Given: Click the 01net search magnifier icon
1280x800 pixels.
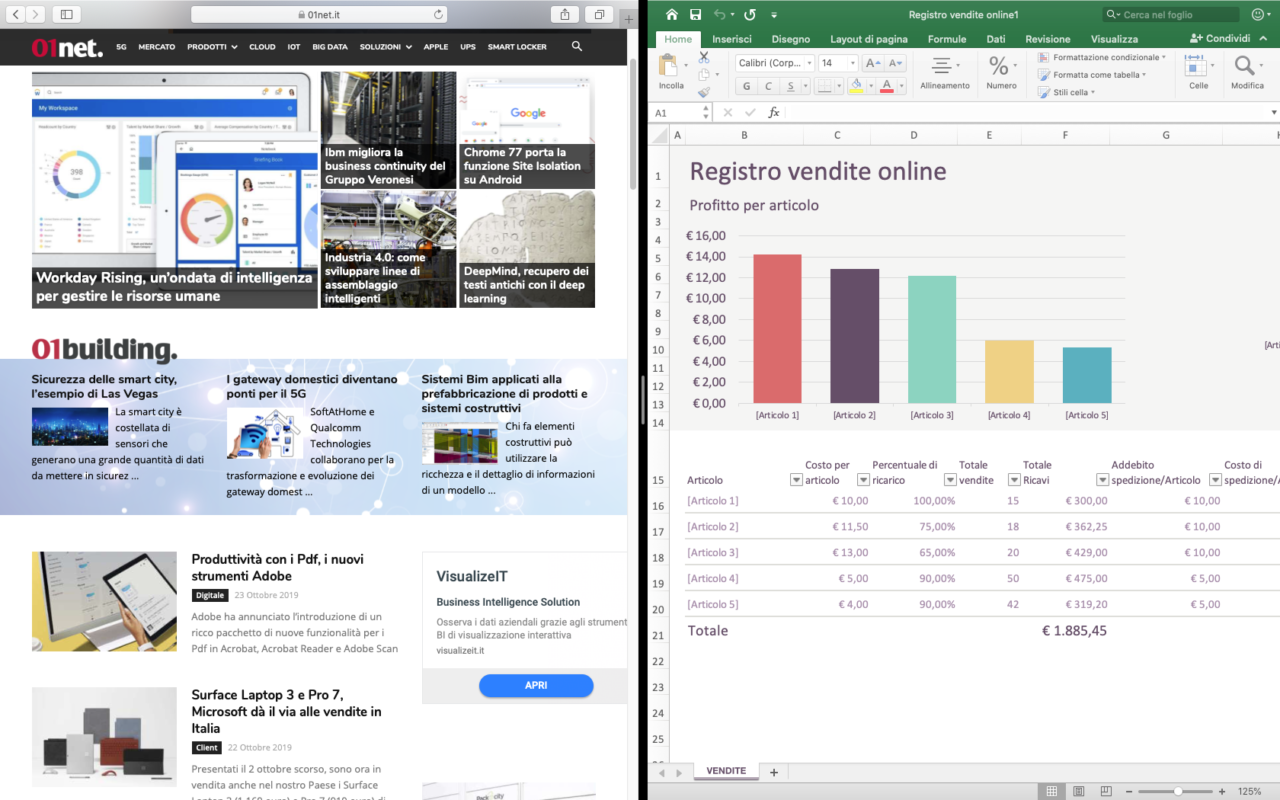Looking at the screenshot, I should pyautogui.click(x=577, y=46).
